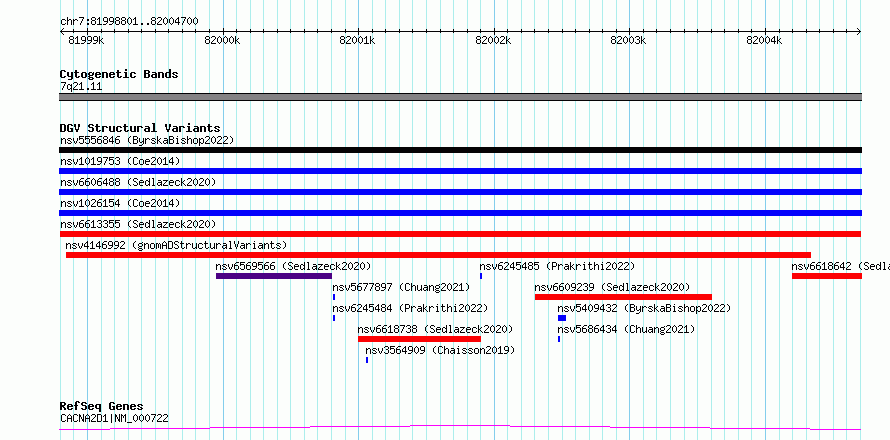Click the nsv6245485 (Prakrithi2022) label
This screenshot has width=890, height=440.
tap(557, 266)
